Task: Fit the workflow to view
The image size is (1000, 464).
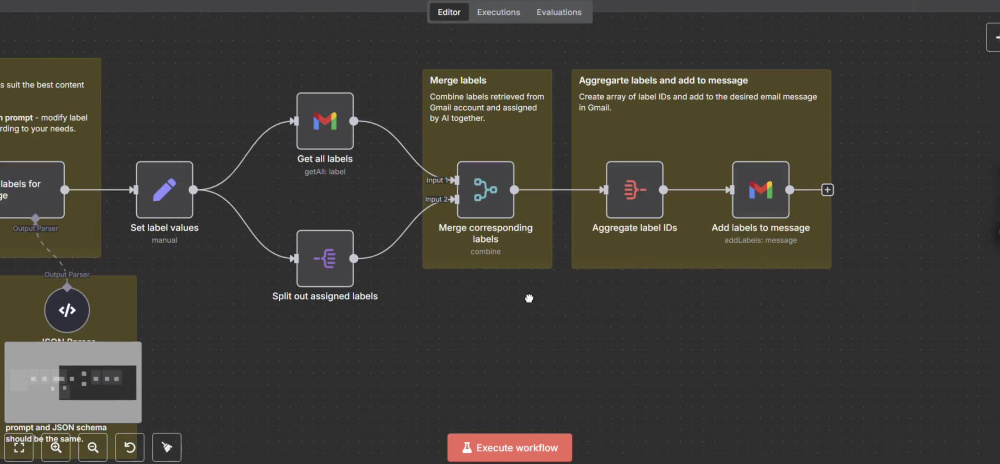Action: (x=19, y=447)
